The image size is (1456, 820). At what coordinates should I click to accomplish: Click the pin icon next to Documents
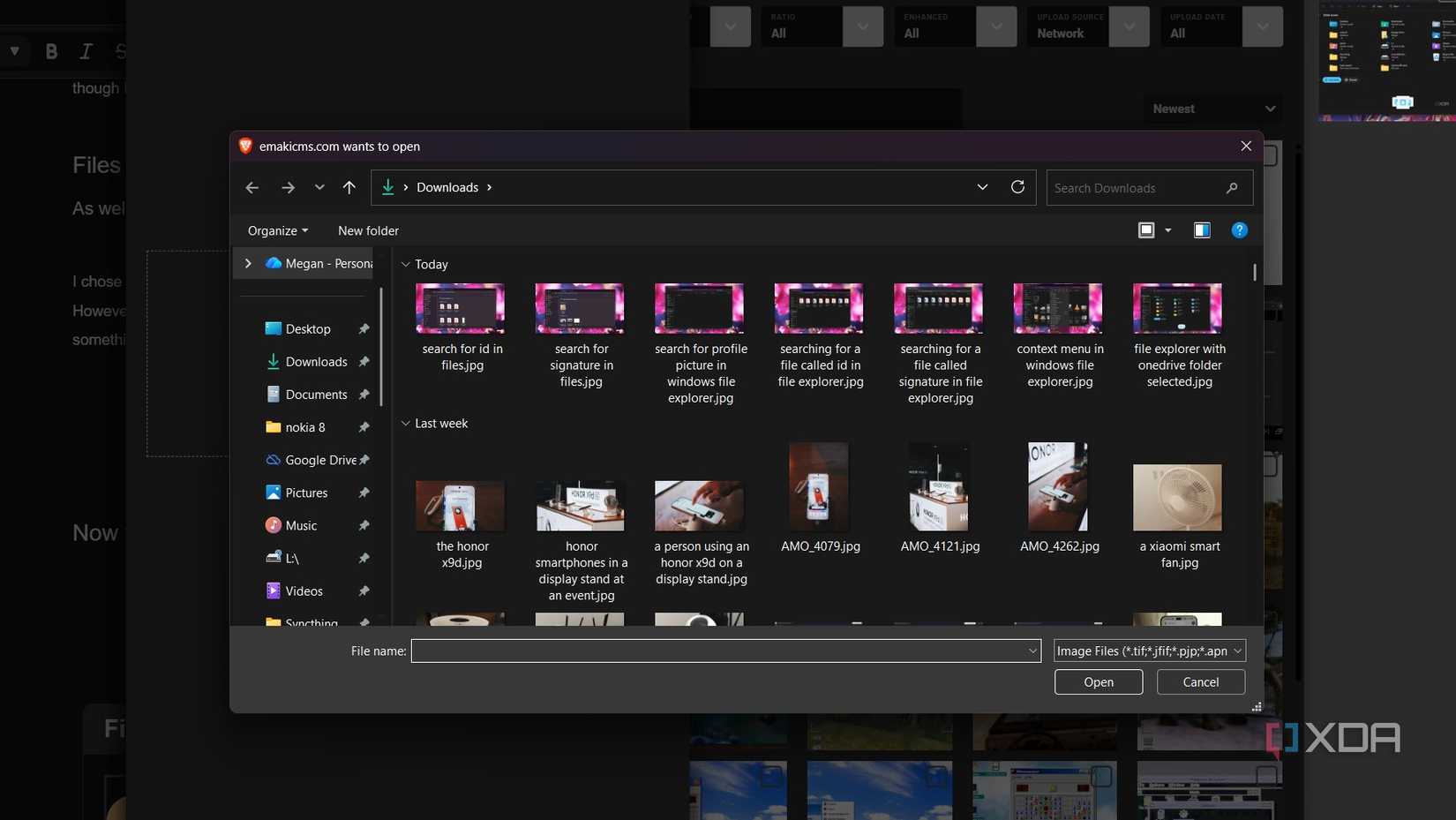[364, 395]
